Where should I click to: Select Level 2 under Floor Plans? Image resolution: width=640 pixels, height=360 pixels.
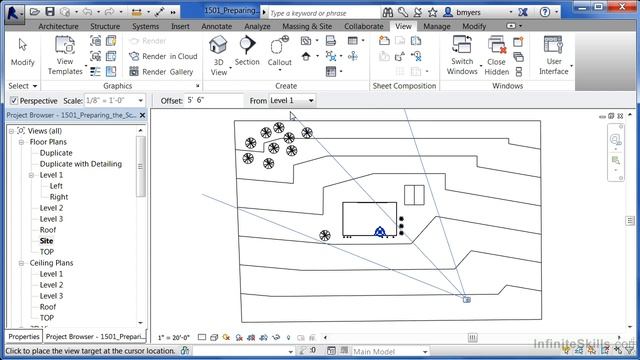click(51, 208)
